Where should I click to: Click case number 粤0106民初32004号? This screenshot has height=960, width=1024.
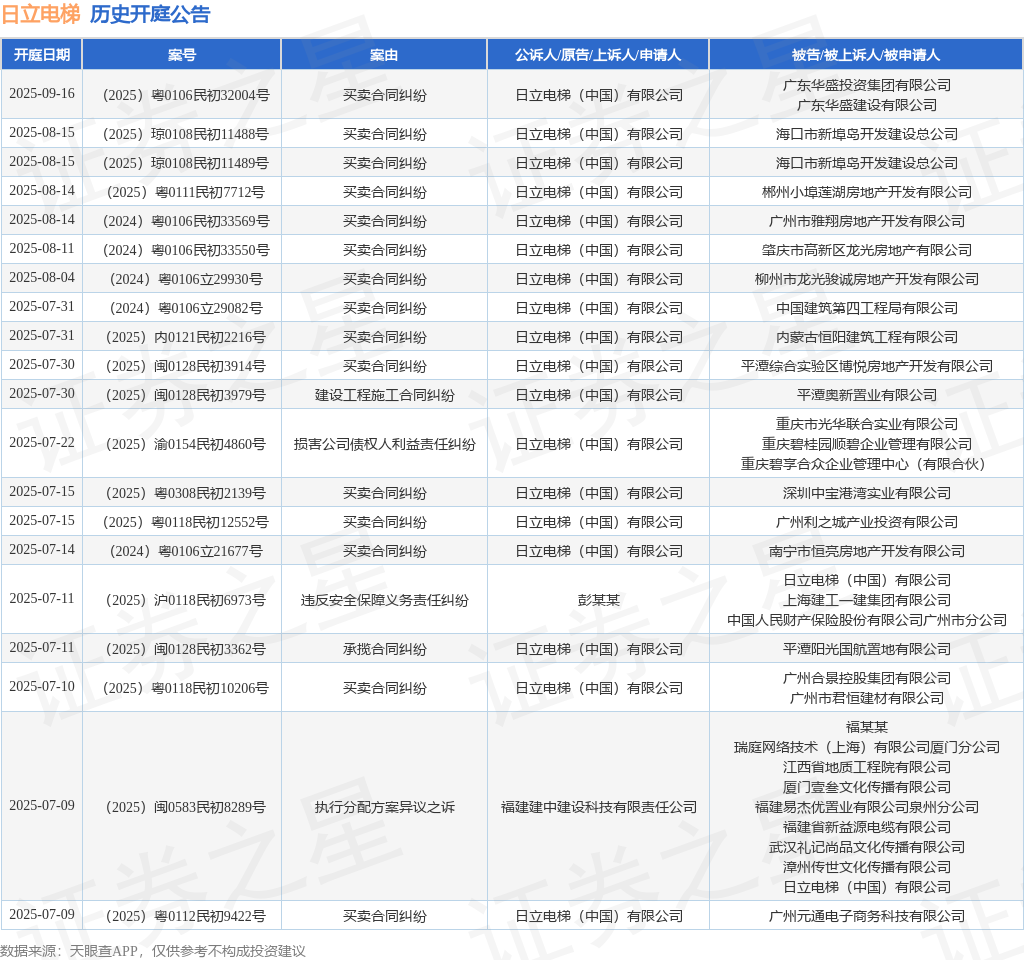(x=186, y=95)
